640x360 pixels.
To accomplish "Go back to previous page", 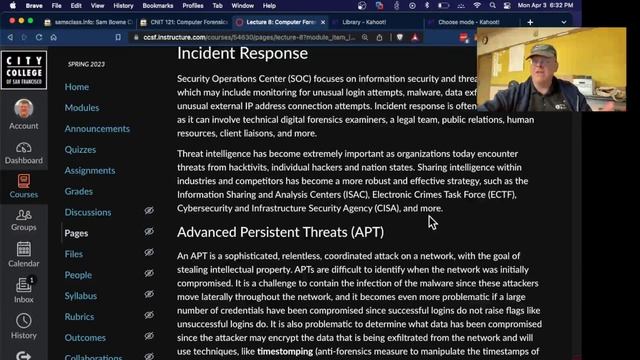I will tap(10, 37).
